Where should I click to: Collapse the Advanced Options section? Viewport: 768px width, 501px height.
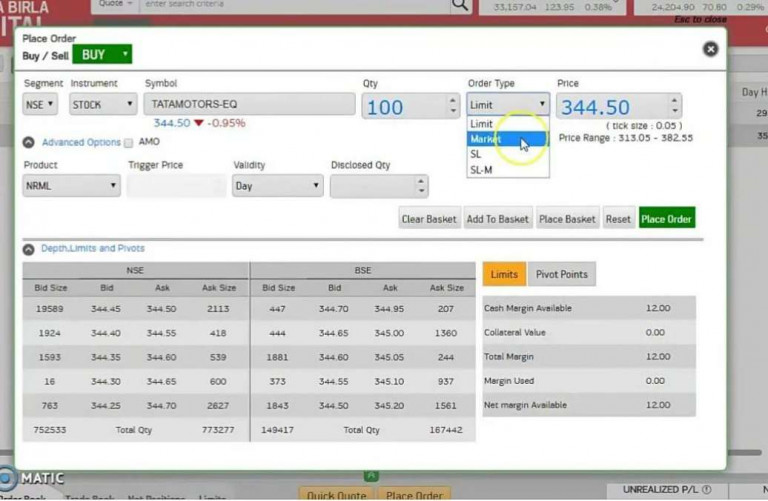click(29, 143)
